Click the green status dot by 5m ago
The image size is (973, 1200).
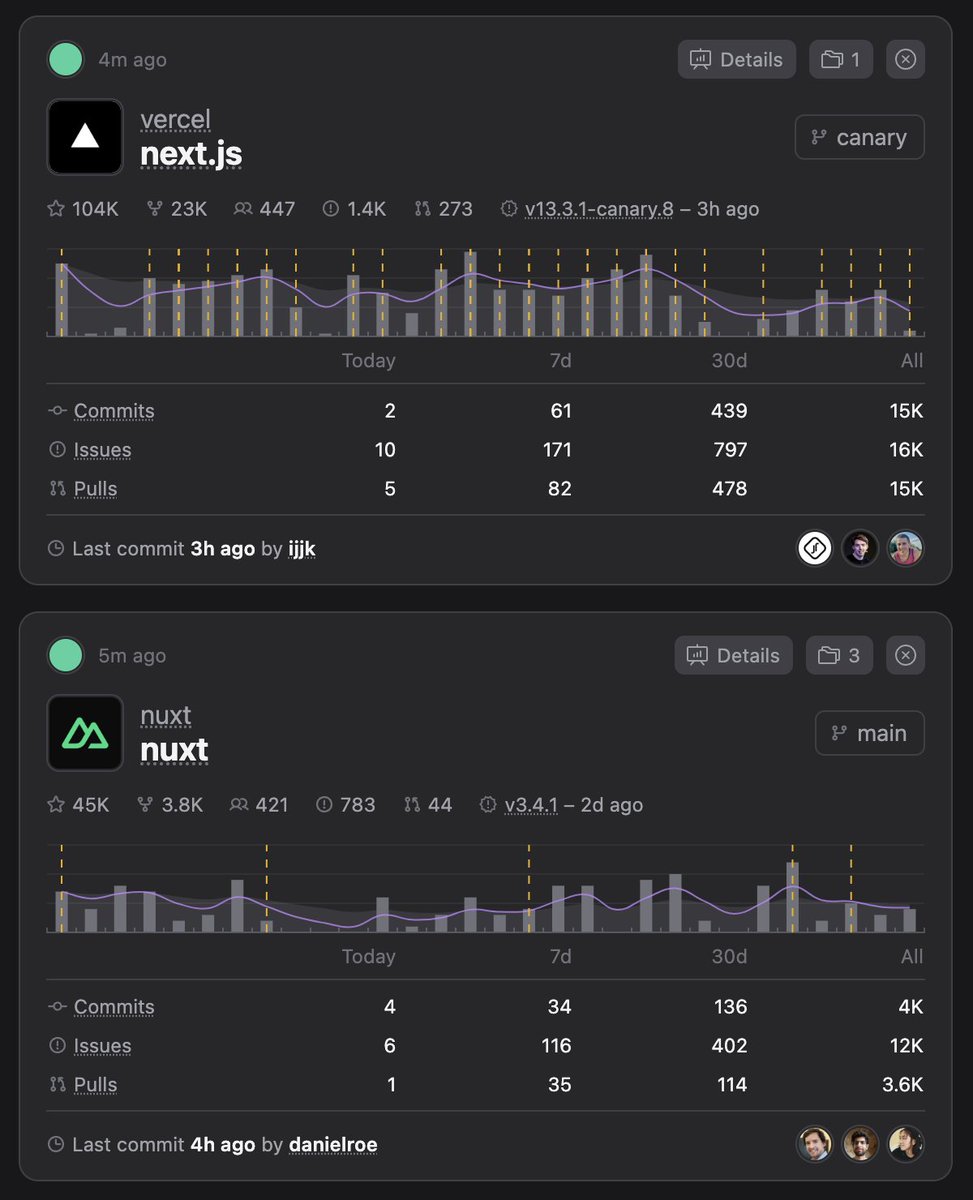[66, 655]
